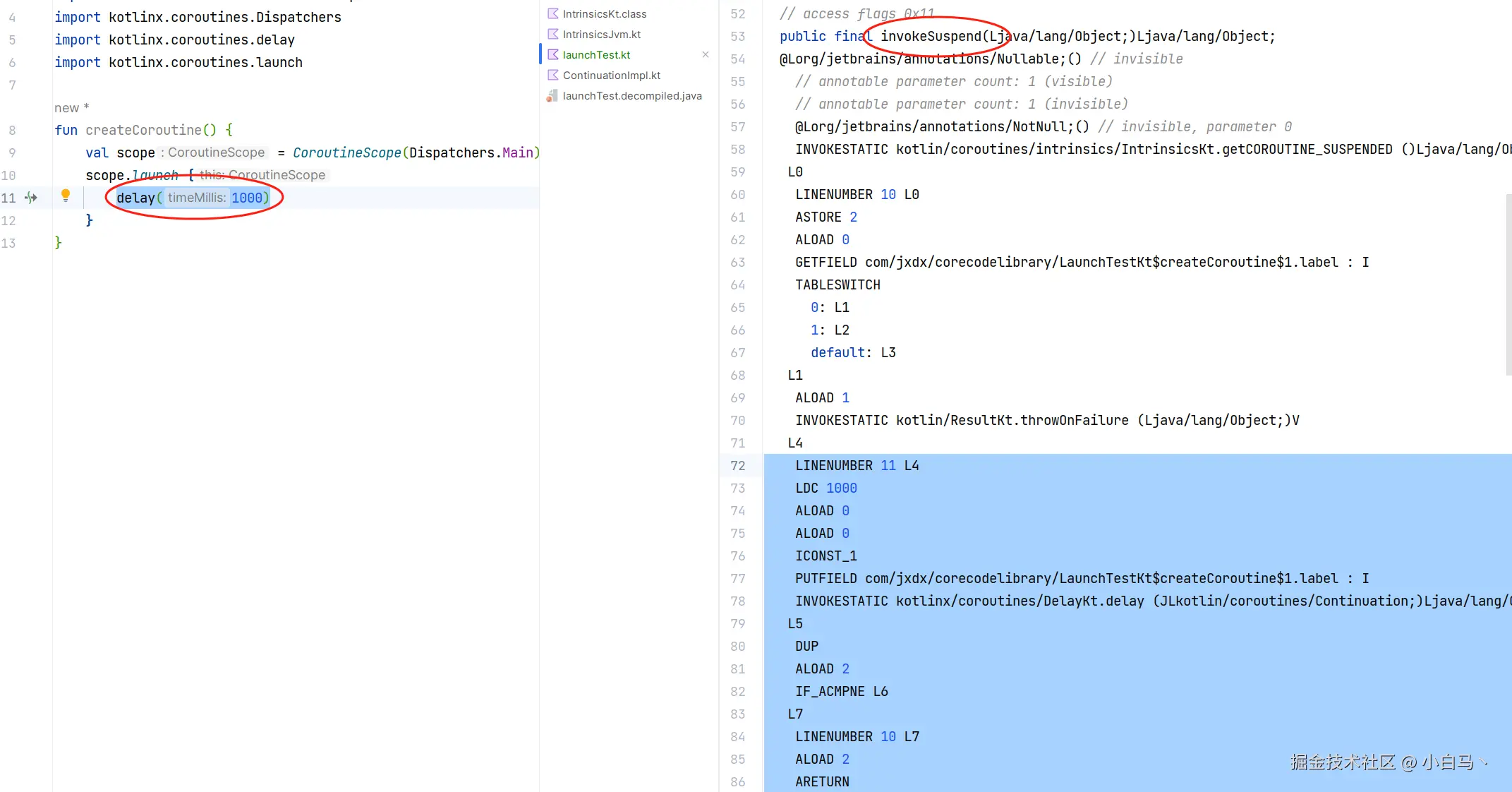Close the launchTest.kt tab
This screenshot has width=1512, height=792.
pos(705,54)
